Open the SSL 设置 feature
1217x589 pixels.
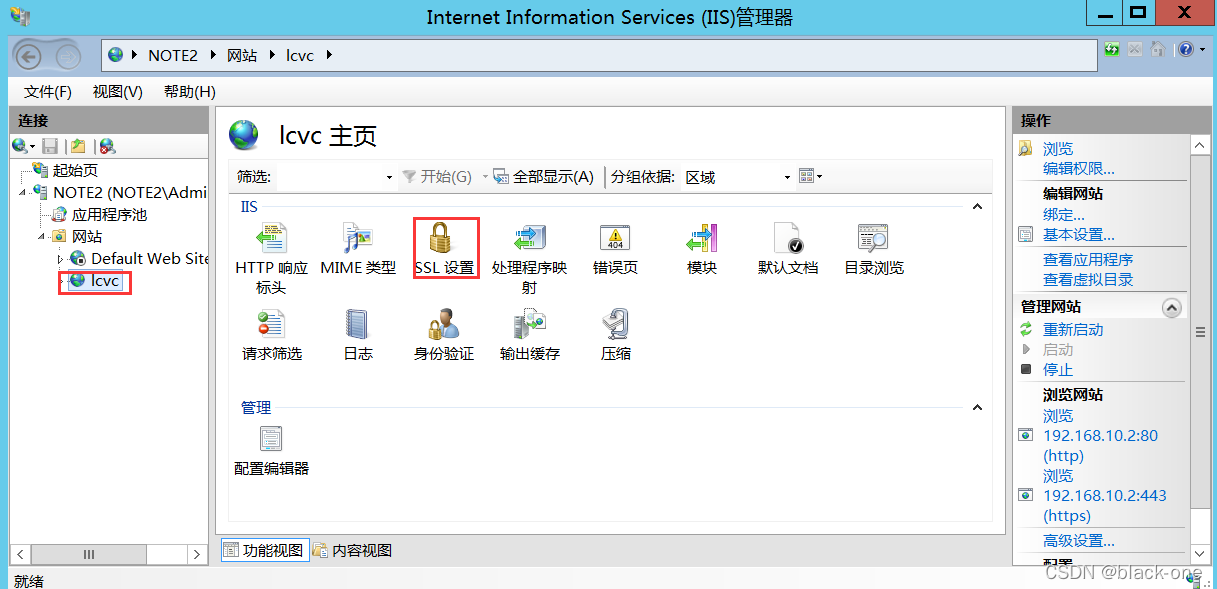click(444, 249)
